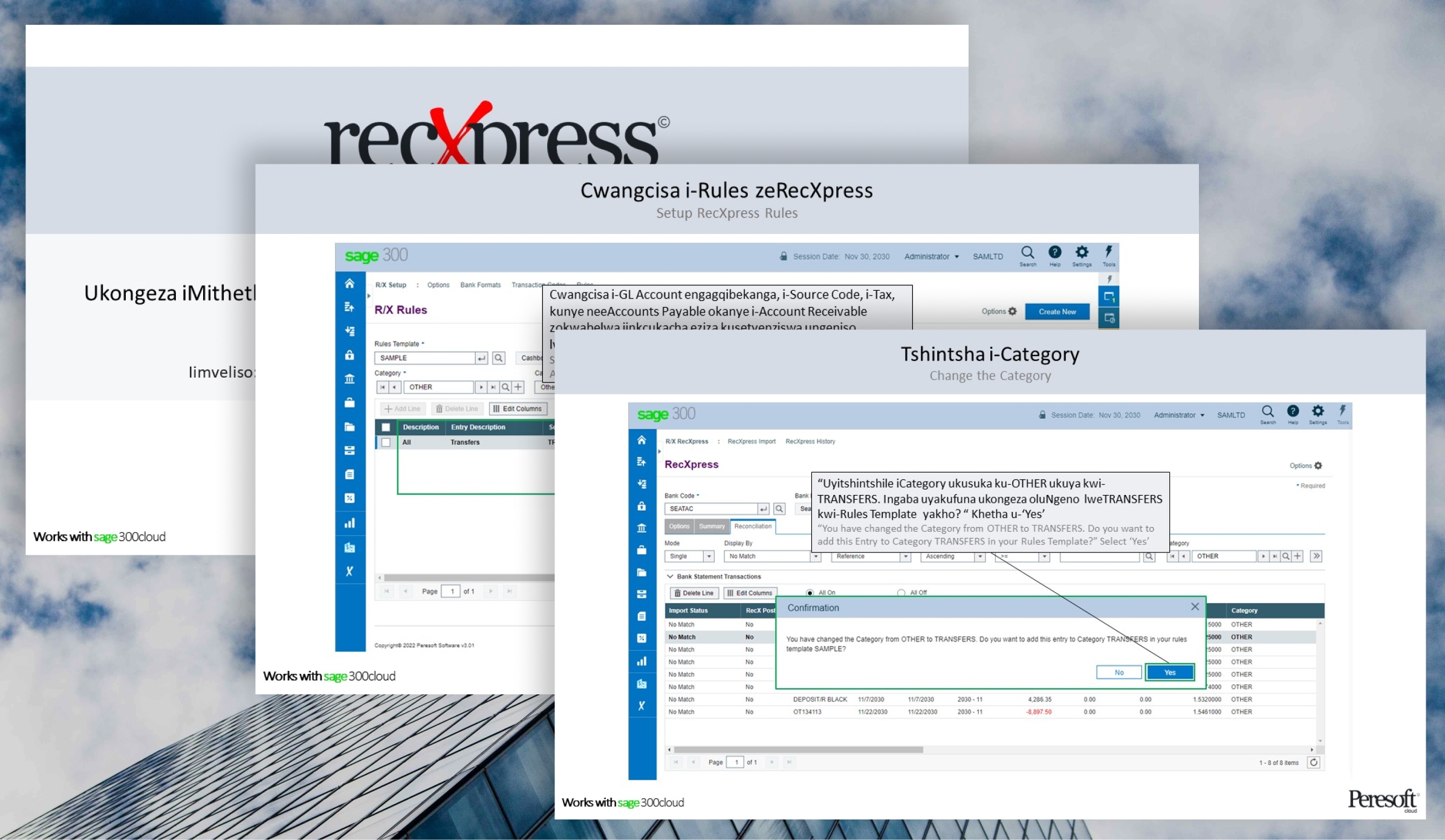
Task: Click bar chart icon in RecXpress window sidebar
Action: click(x=641, y=661)
